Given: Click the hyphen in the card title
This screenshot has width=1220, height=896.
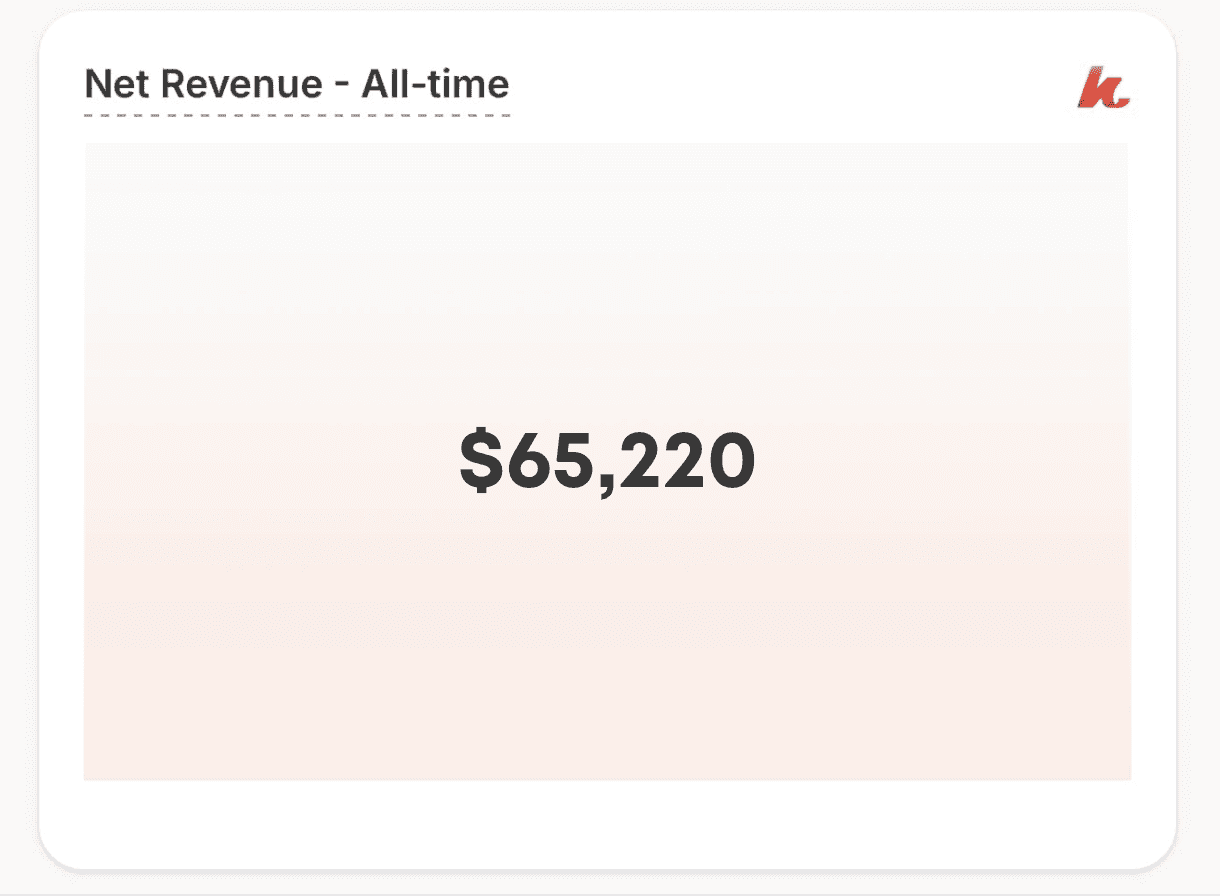Looking at the screenshot, I should (x=342, y=86).
